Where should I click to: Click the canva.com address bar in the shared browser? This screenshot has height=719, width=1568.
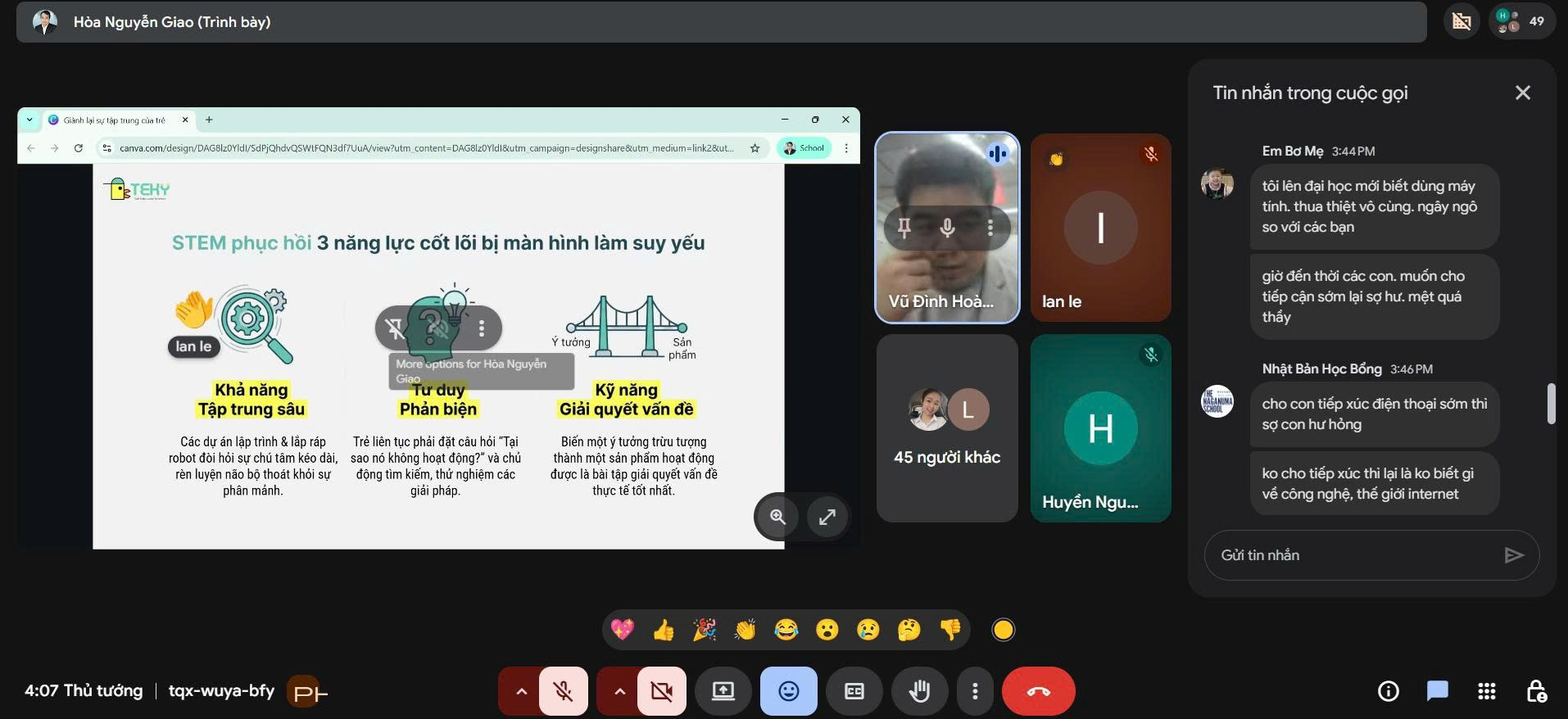(426, 148)
